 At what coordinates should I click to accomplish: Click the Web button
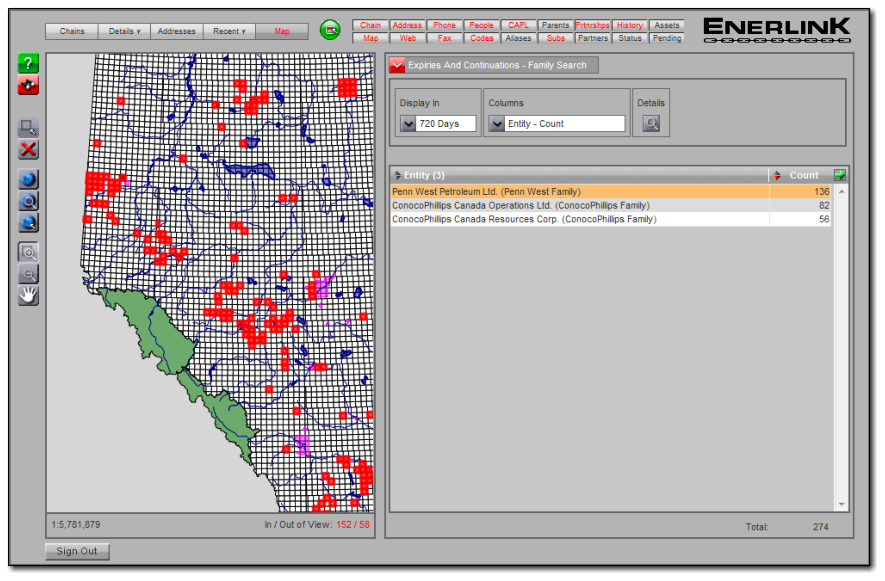(x=407, y=38)
